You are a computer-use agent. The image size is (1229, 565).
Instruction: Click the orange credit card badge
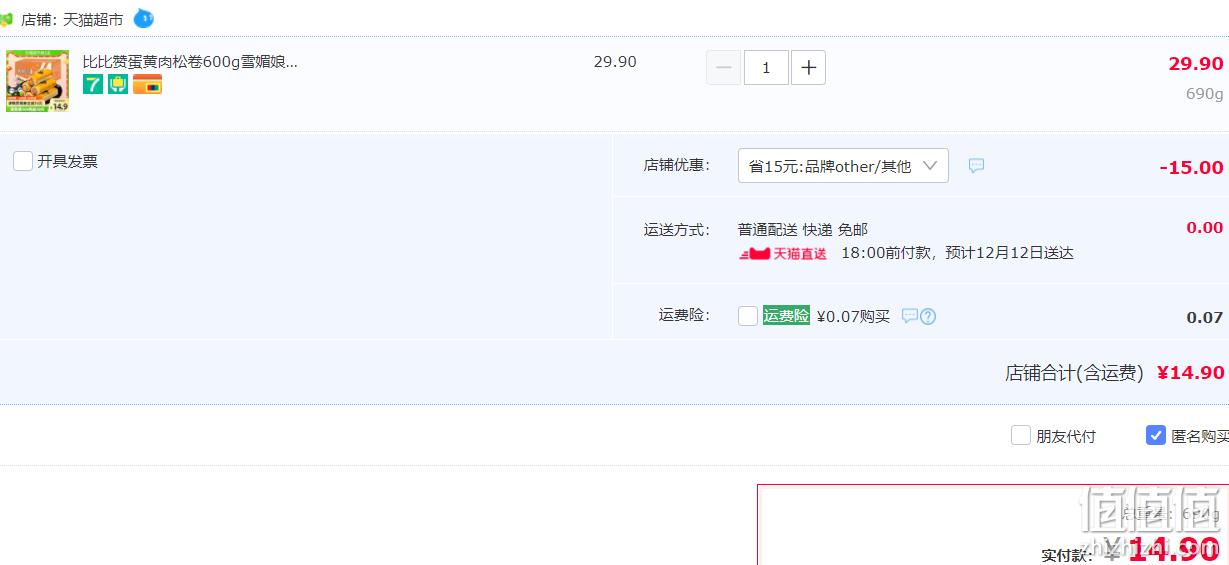click(147, 85)
